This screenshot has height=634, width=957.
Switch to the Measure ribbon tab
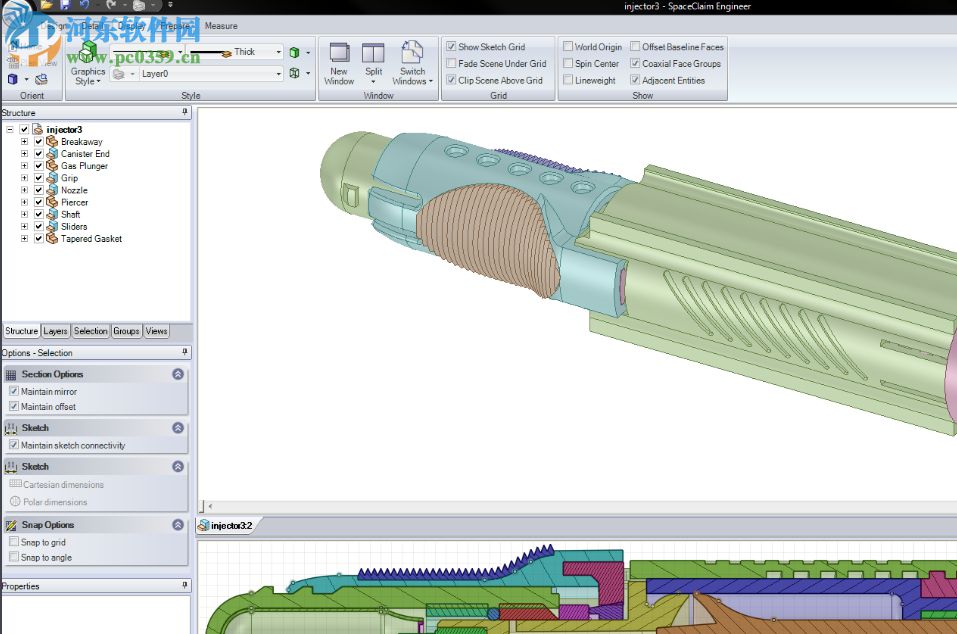[x=221, y=26]
